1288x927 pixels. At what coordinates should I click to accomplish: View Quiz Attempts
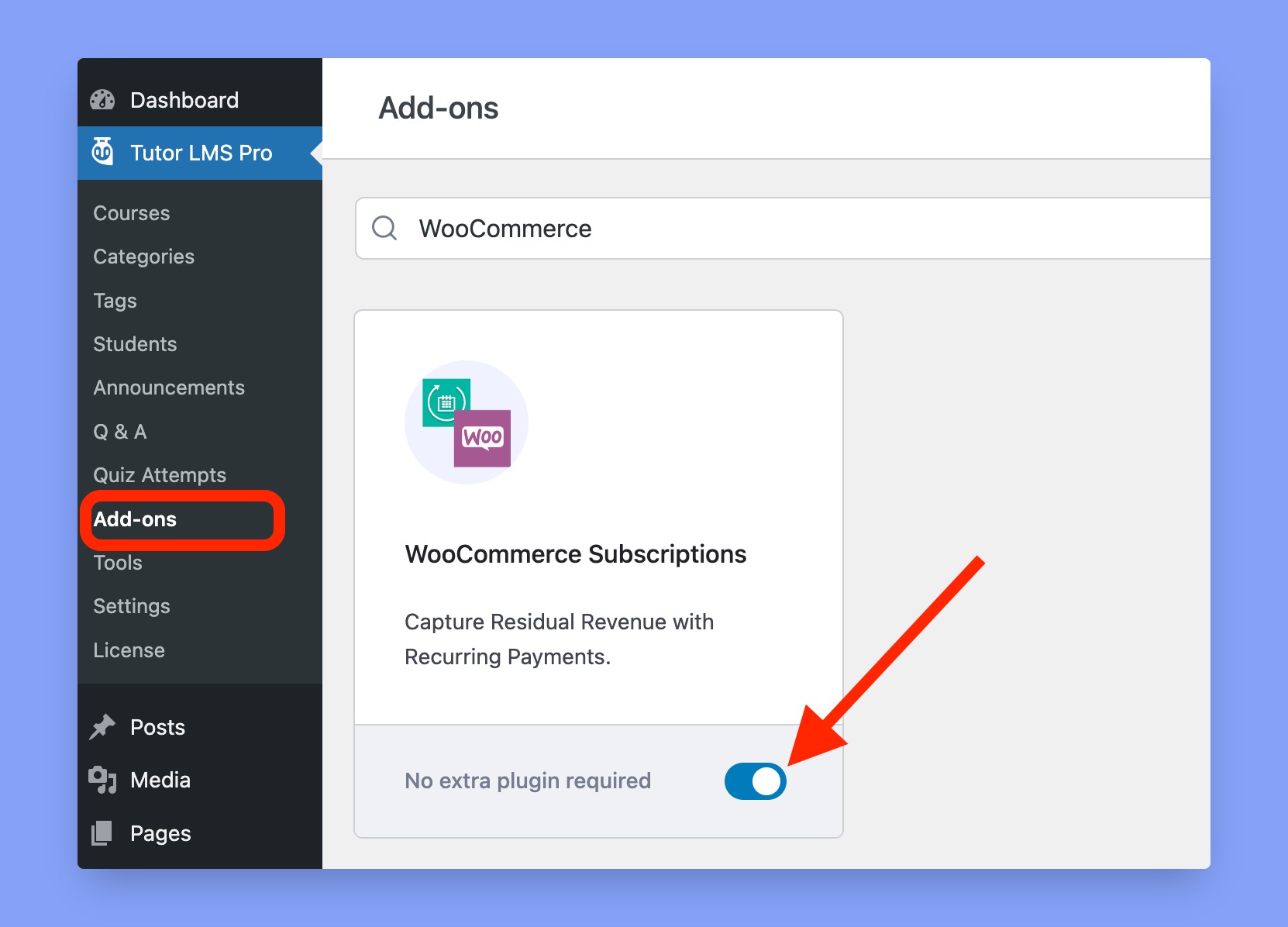point(160,475)
